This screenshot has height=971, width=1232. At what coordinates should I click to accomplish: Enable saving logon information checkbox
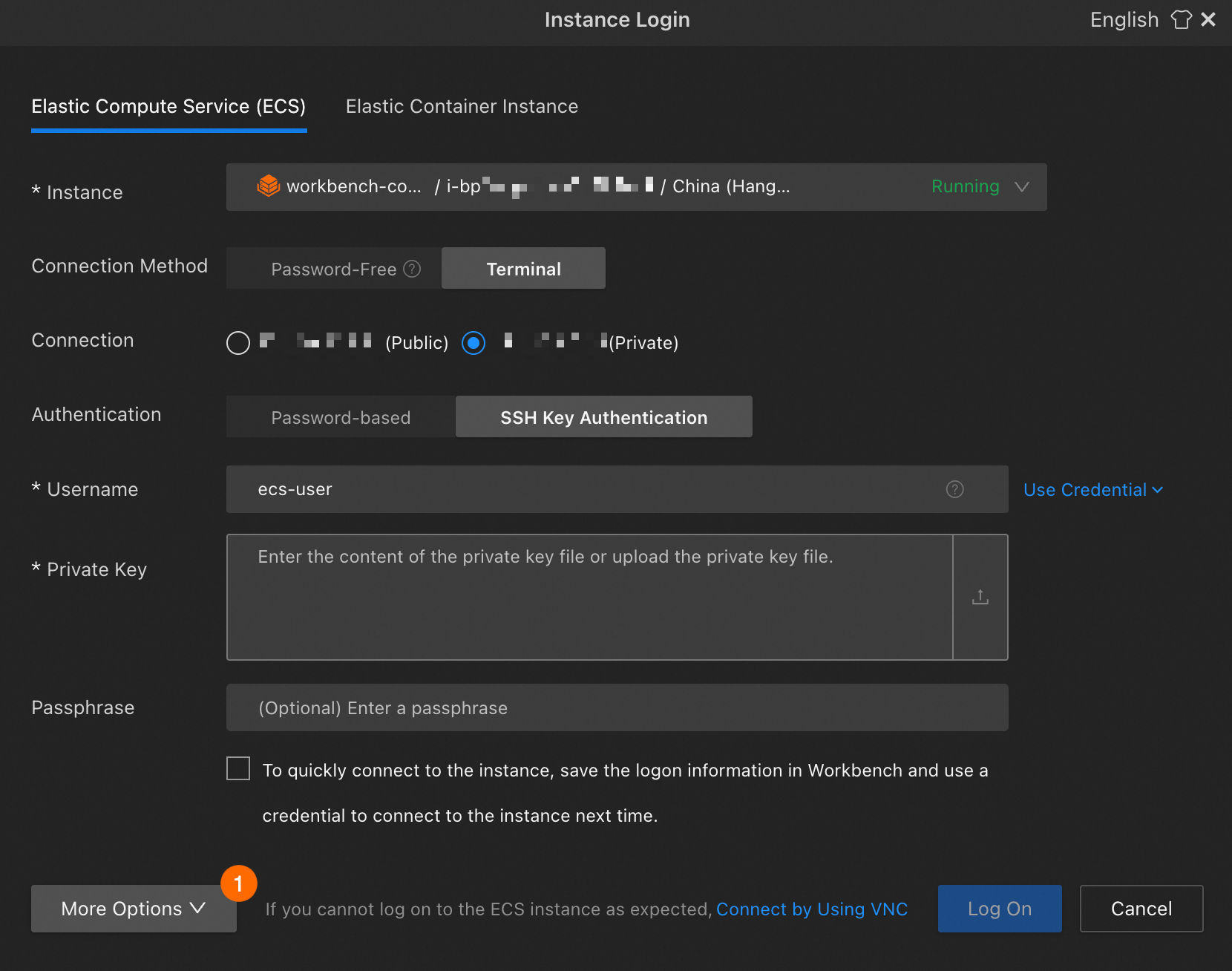click(238, 768)
